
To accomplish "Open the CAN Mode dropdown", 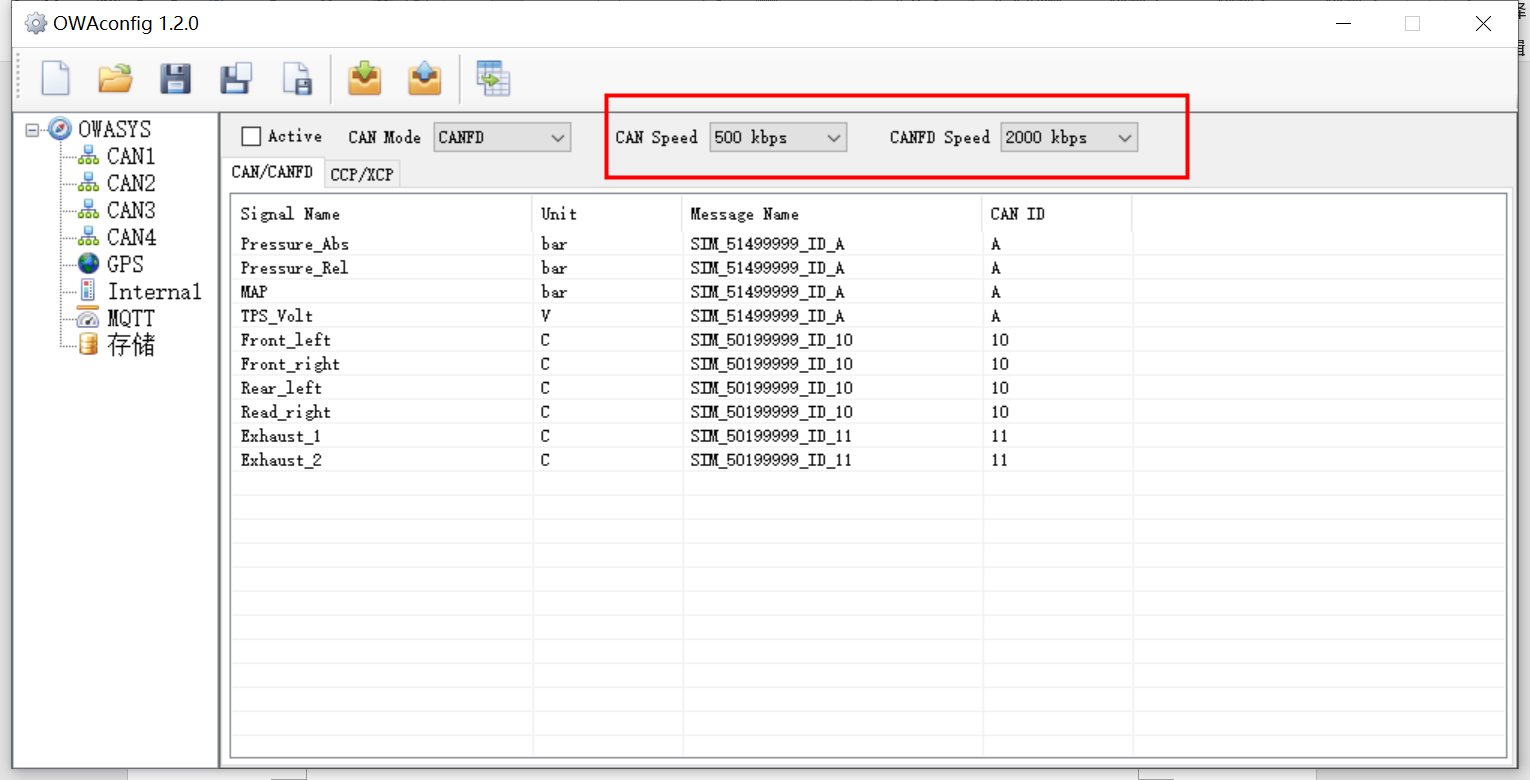I will point(502,138).
